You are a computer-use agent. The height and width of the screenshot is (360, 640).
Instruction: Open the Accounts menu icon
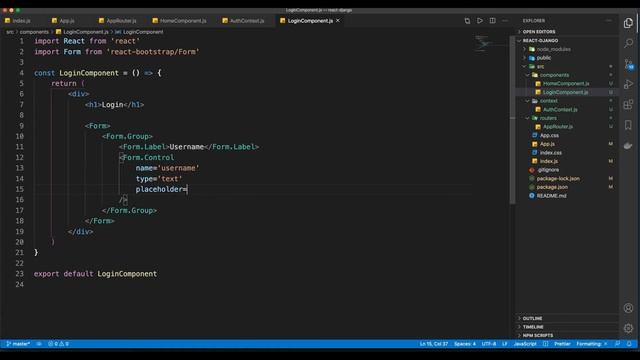628,308
